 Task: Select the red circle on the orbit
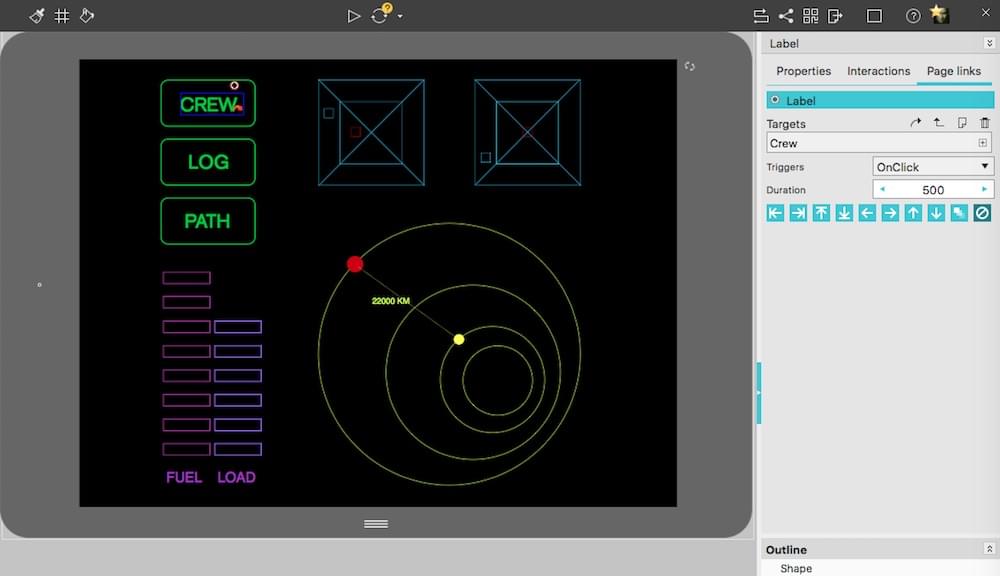355,264
